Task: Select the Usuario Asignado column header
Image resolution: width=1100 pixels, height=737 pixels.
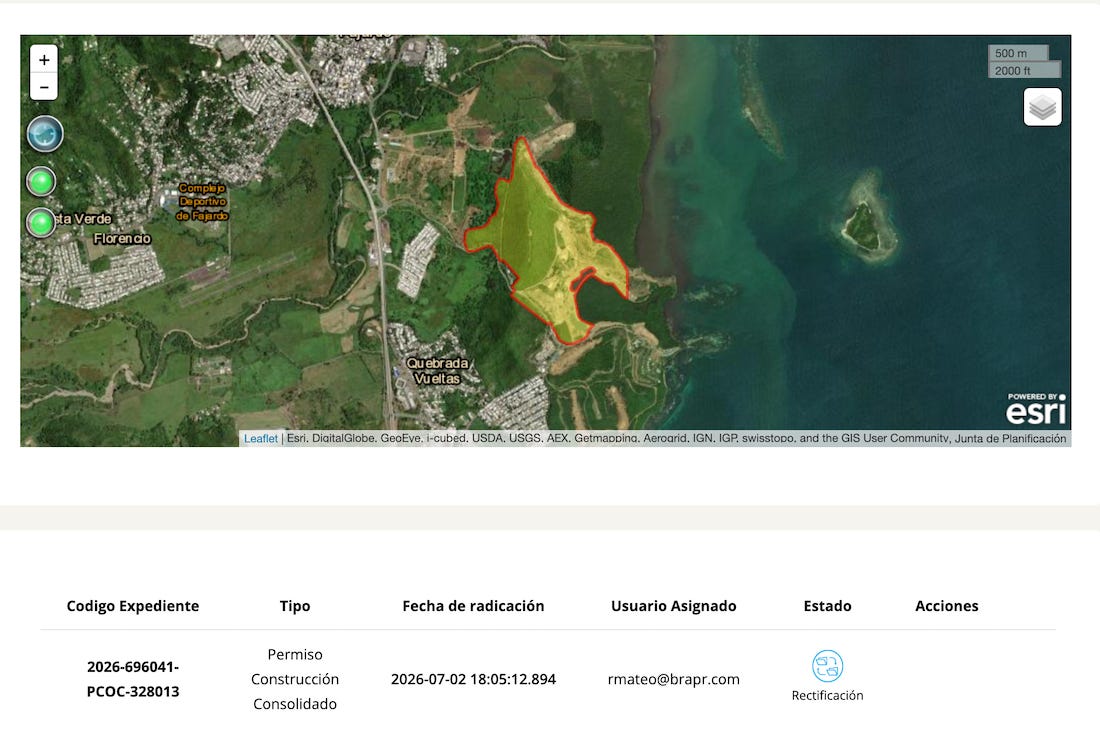Action: (673, 606)
